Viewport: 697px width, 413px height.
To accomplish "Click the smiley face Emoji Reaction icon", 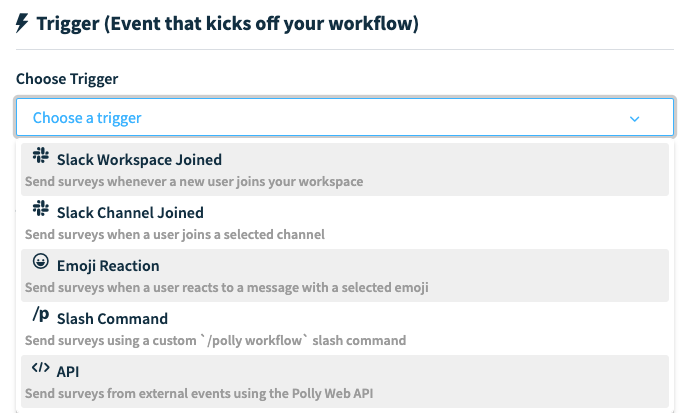I will (x=40, y=261).
